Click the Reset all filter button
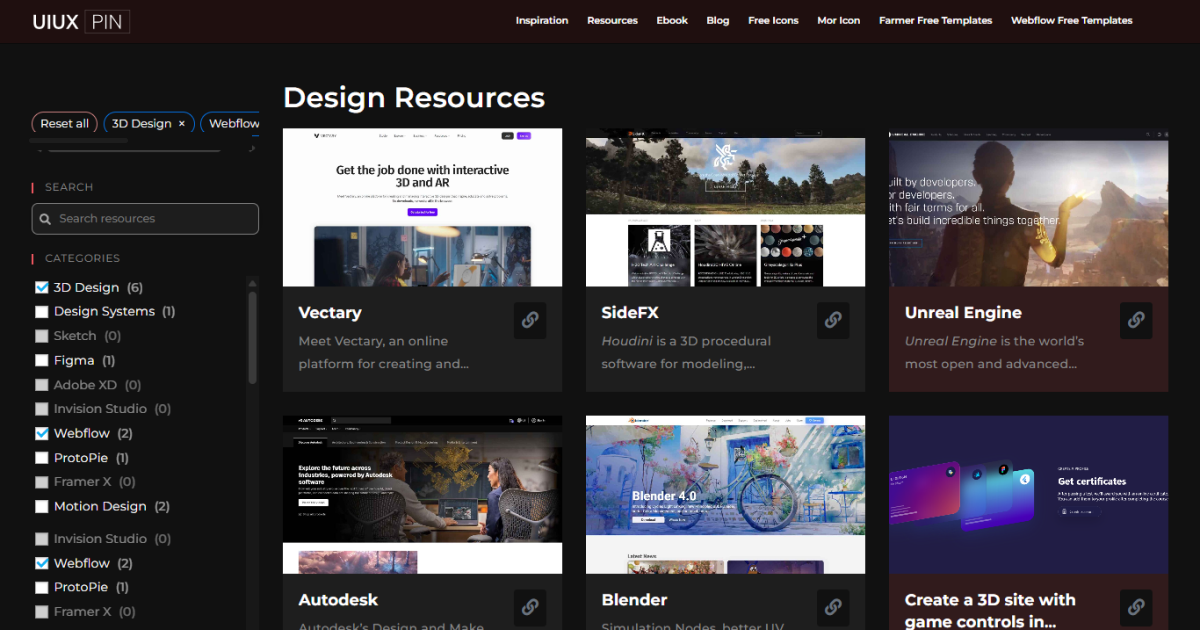1200x630 pixels. pyautogui.click(x=65, y=124)
